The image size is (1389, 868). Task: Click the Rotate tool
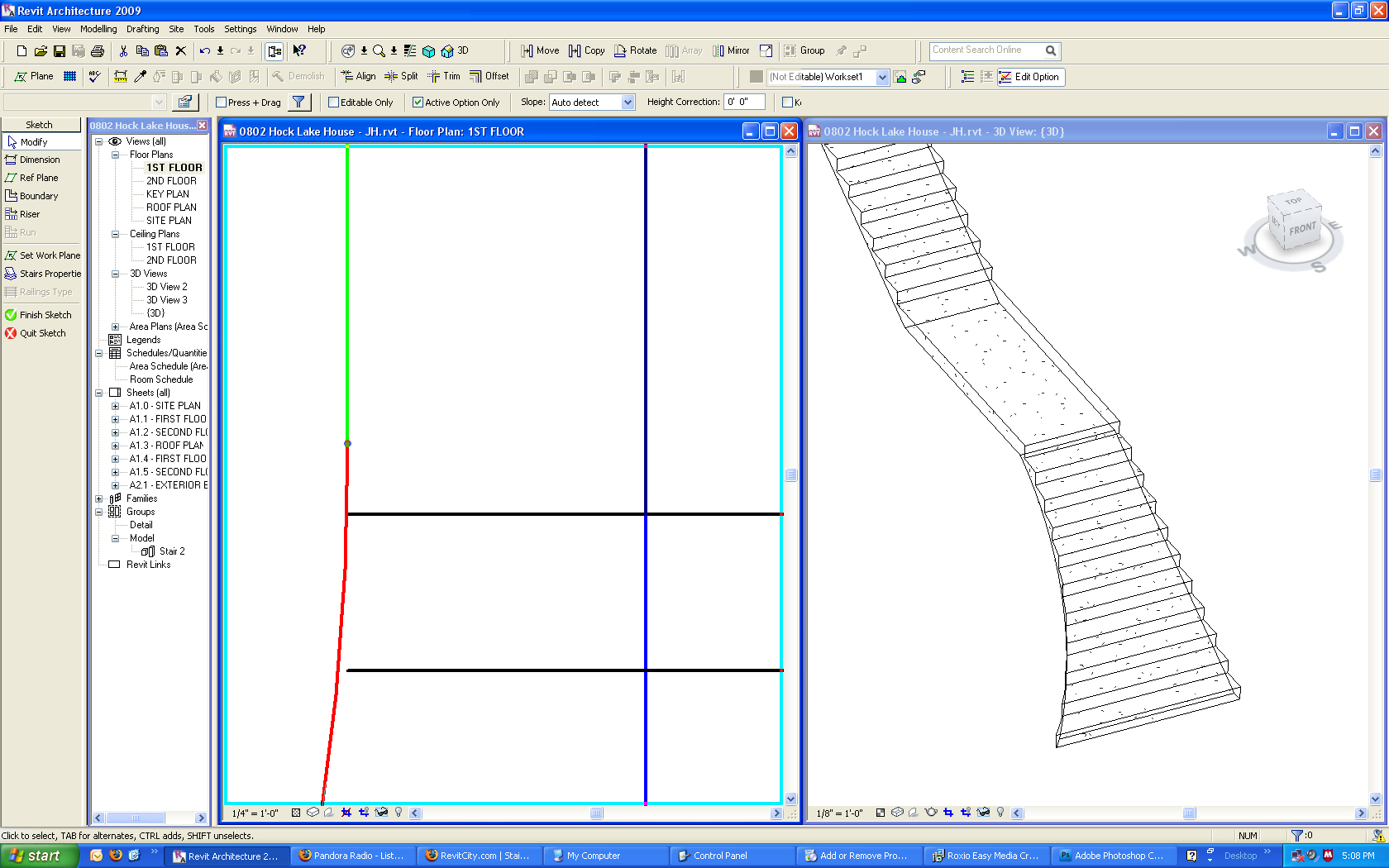[635, 50]
